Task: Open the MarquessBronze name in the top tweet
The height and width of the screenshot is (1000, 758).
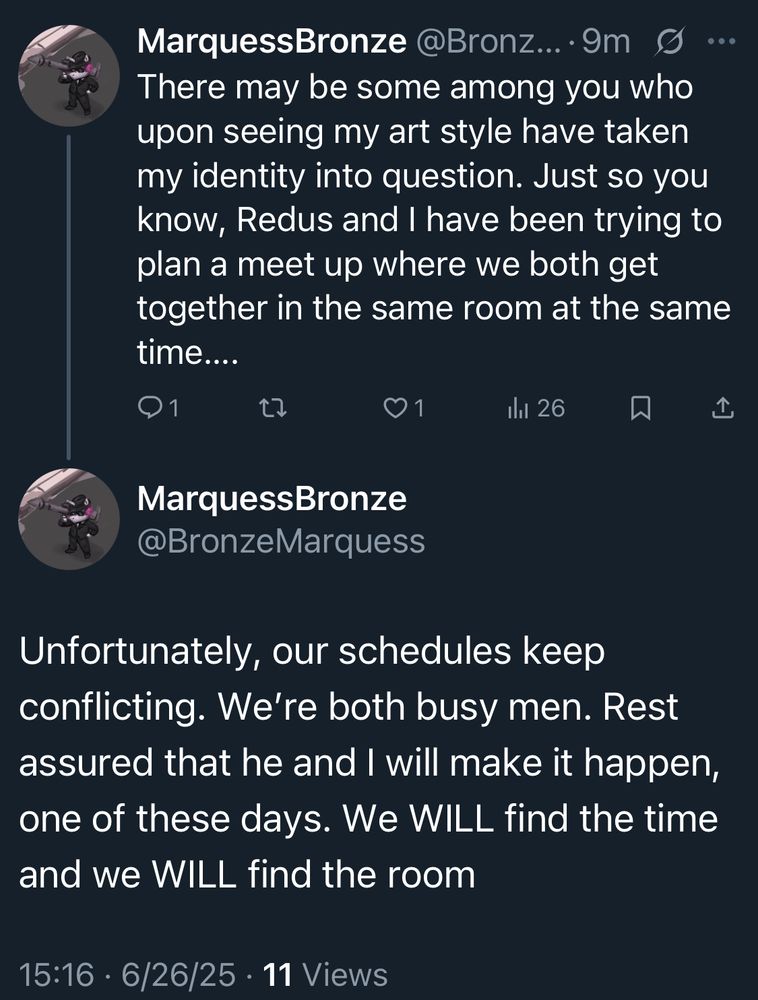Action: (x=271, y=42)
